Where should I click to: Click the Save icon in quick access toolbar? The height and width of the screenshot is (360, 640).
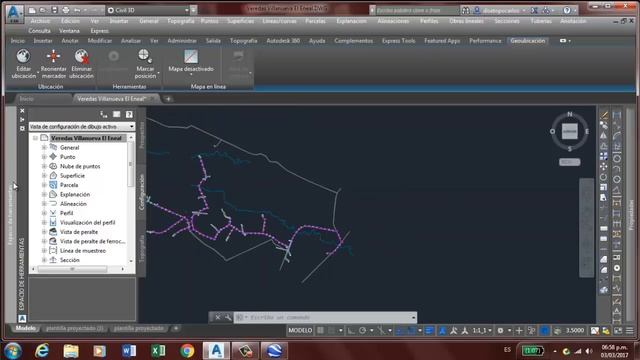(x=54, y=10)
